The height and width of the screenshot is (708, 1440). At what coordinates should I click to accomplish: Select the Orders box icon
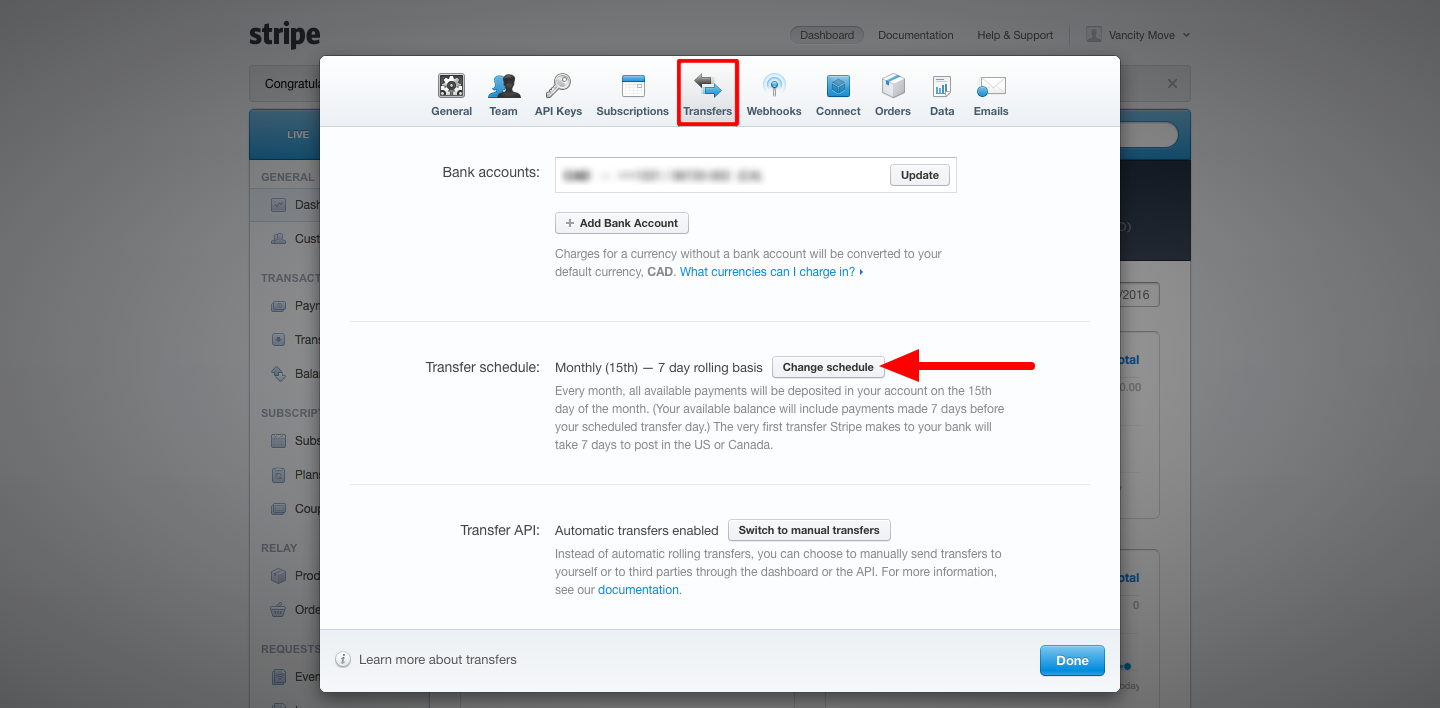[x=892, y=87]
